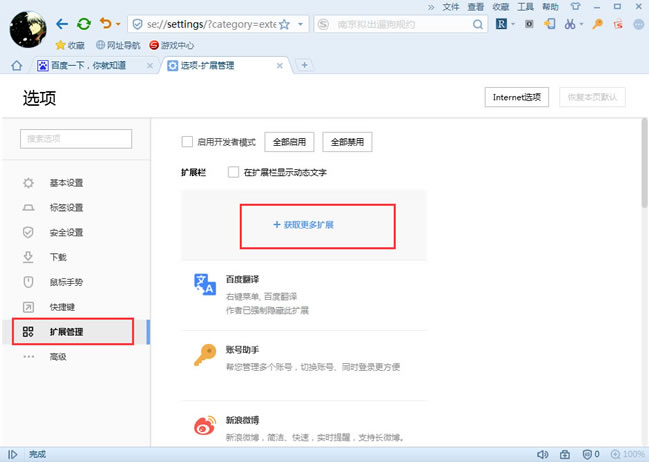The height and width of the screenshot is (462, 649).
Task: Open the address bar dropdown arrow
Action: click(301, 23)
